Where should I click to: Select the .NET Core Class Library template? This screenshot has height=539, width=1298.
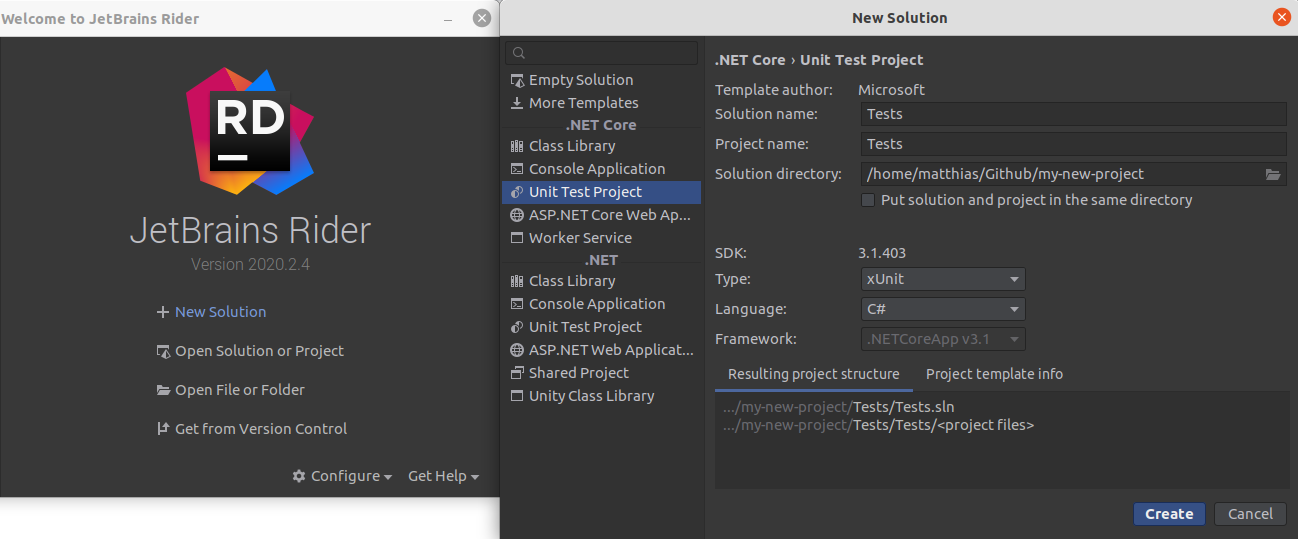pos(601,146)
